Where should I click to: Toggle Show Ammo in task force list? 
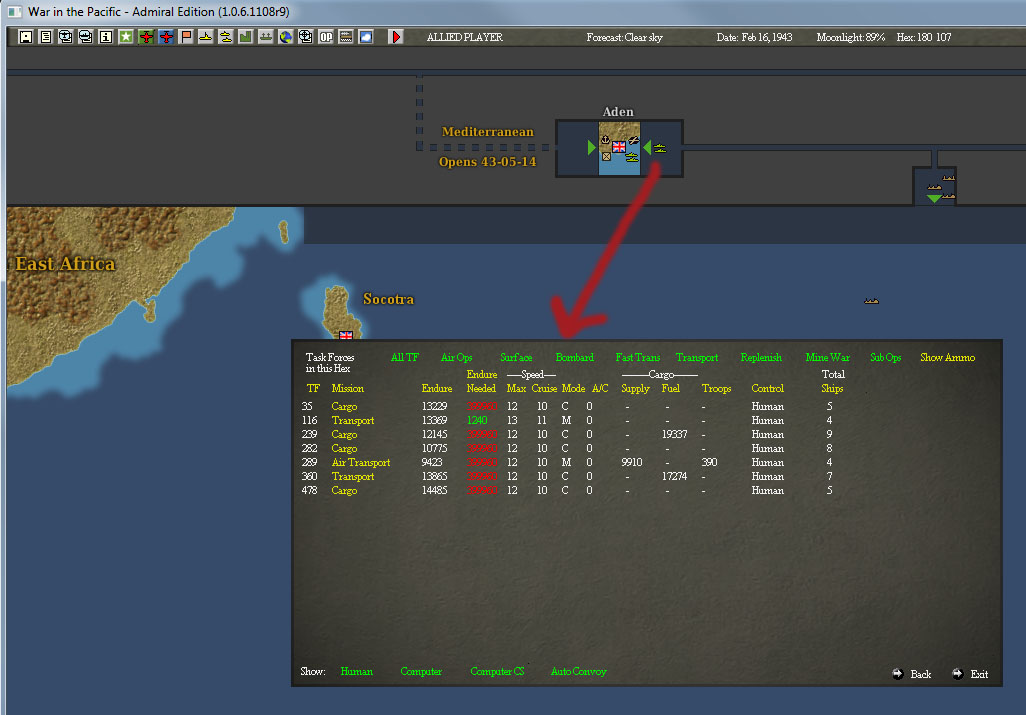(x=947, y=358)
